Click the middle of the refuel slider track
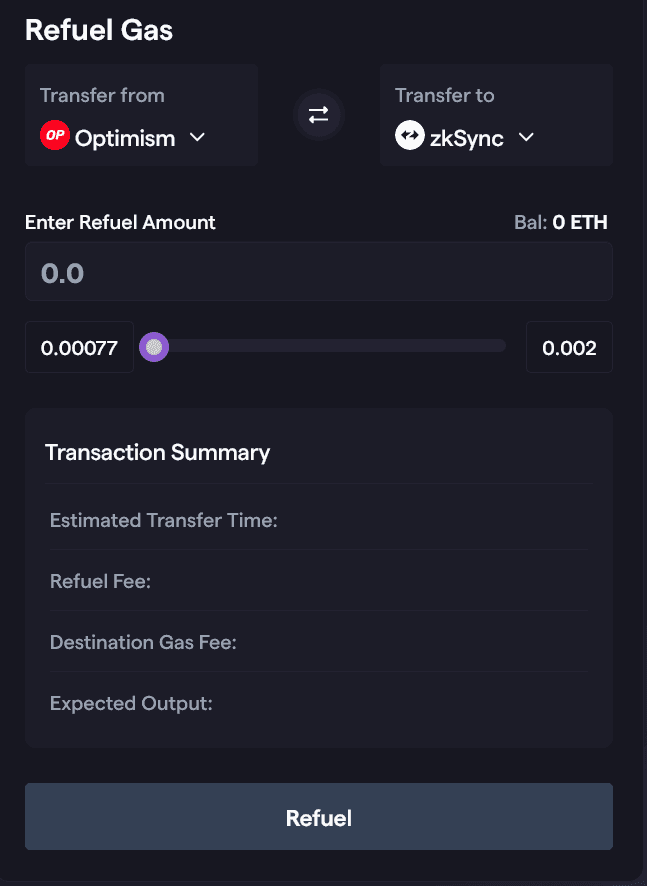 330,347
